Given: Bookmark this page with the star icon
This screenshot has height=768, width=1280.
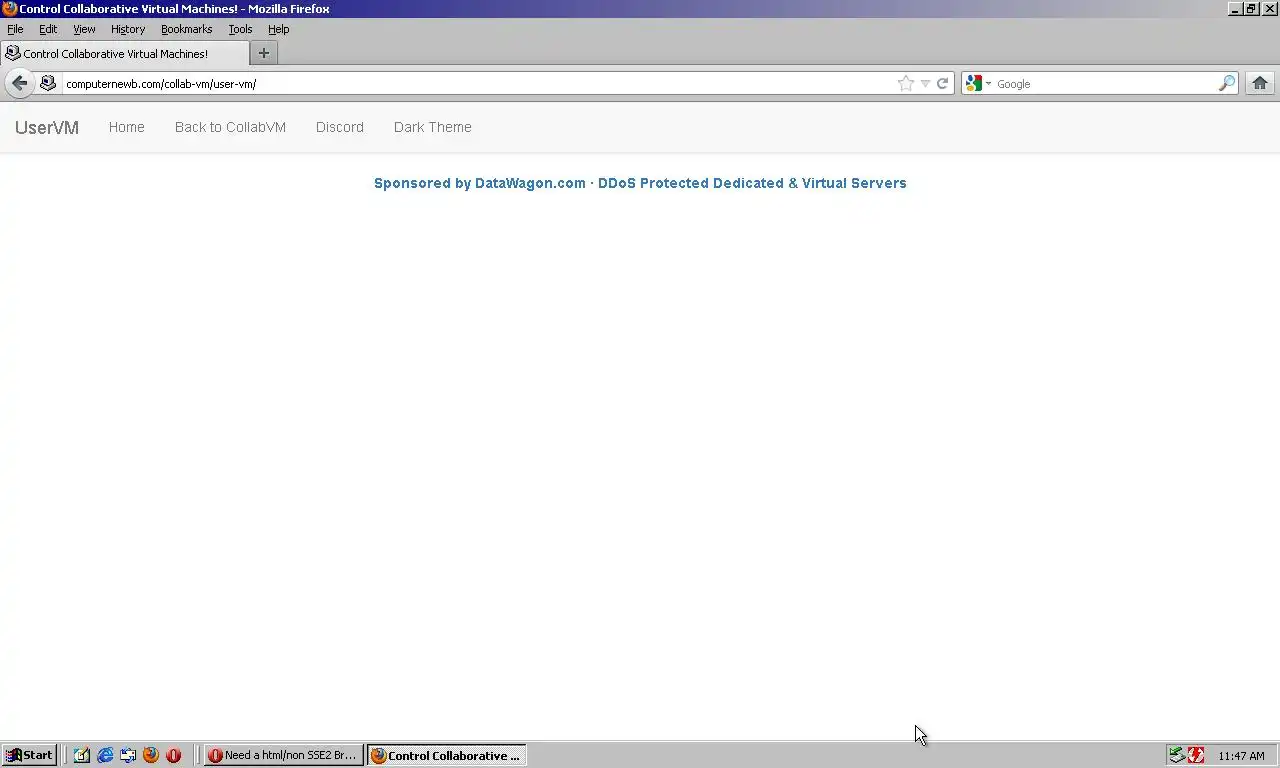Looking at the screenshot, I should coord(906,84).
